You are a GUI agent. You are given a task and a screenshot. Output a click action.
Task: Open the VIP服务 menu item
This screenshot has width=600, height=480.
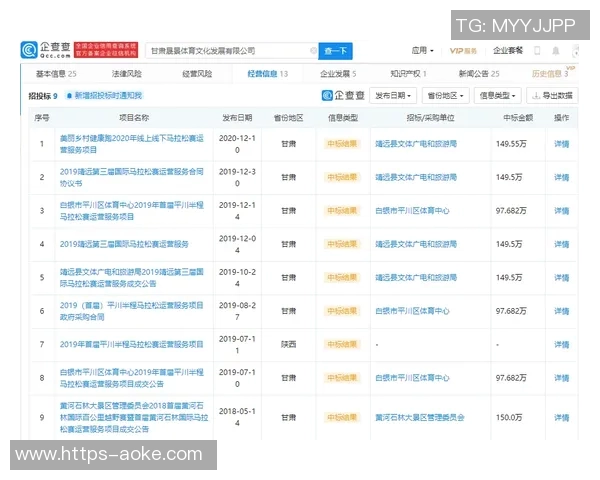coord(463,51)
